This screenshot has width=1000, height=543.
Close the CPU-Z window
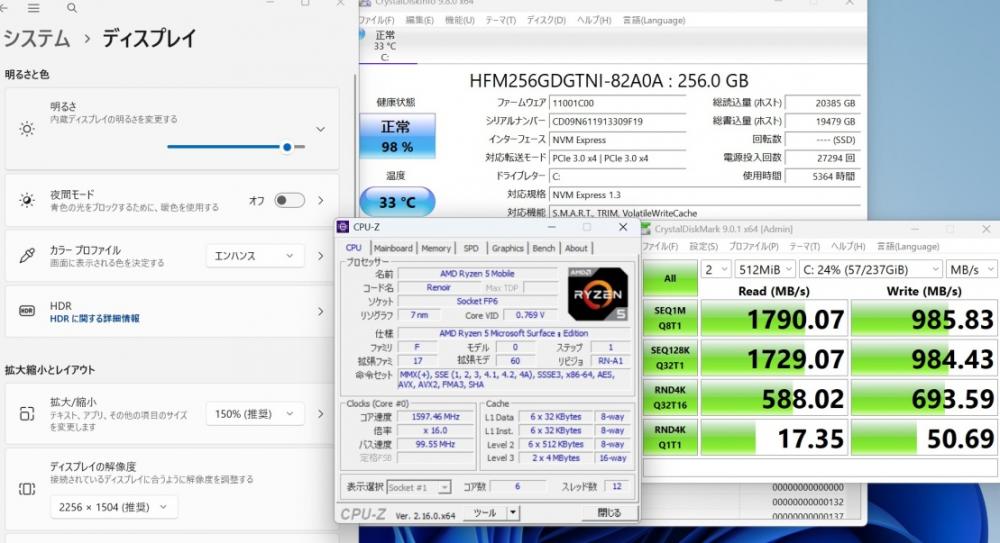tap(623, 227)
